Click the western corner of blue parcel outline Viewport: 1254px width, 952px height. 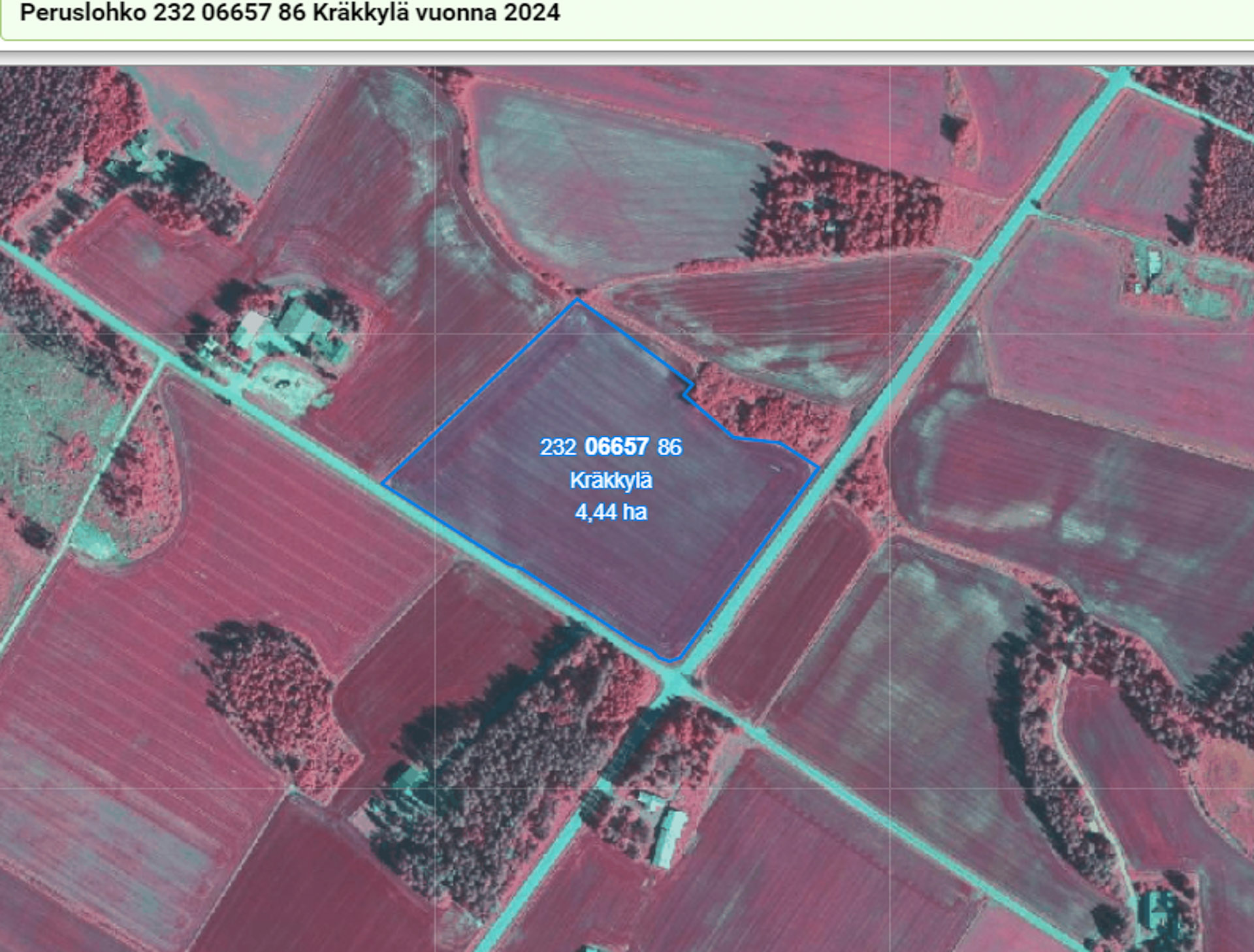(x=383, y=484)
